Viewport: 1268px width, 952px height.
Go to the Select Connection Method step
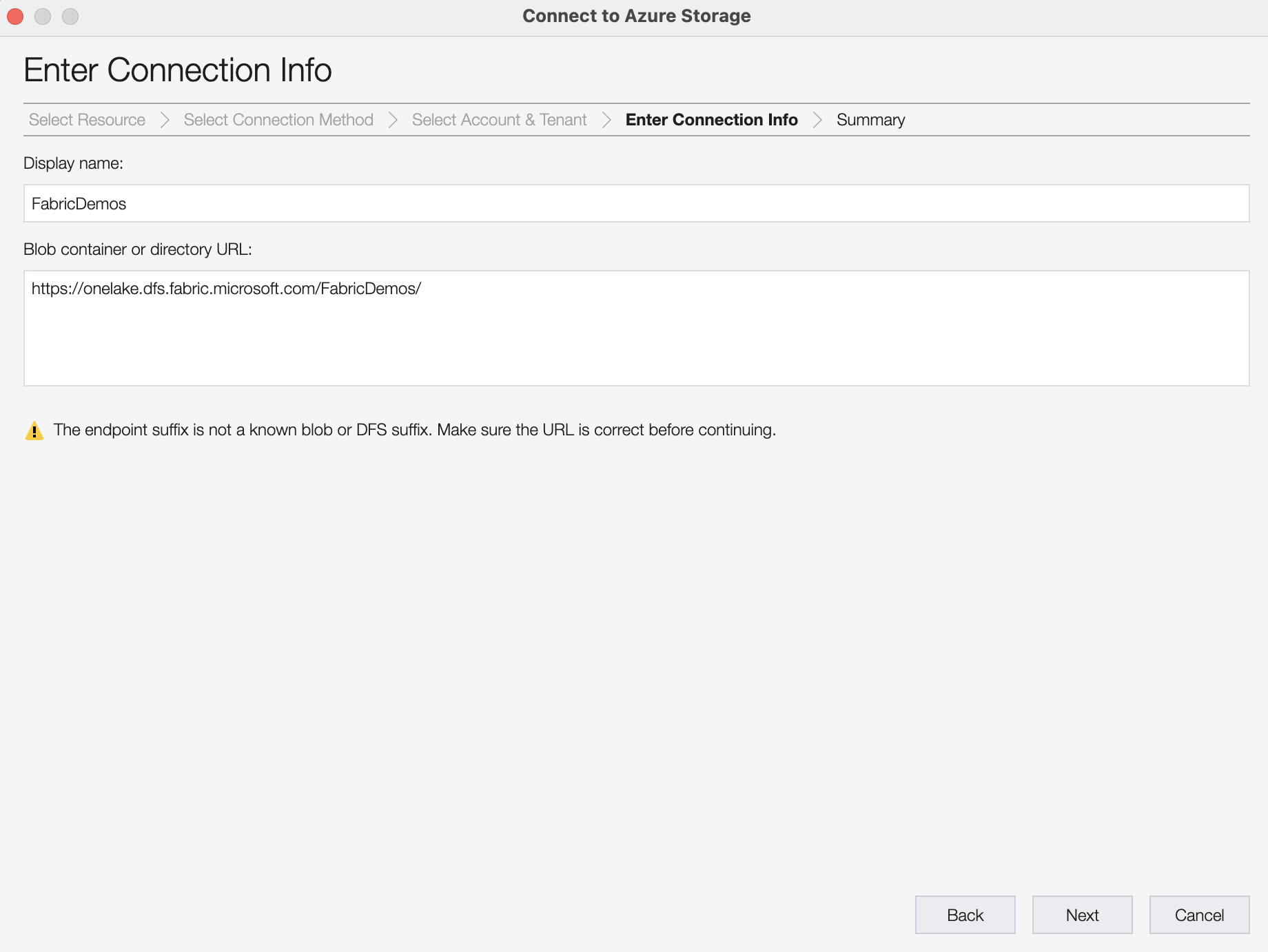(x=278, y=119)
